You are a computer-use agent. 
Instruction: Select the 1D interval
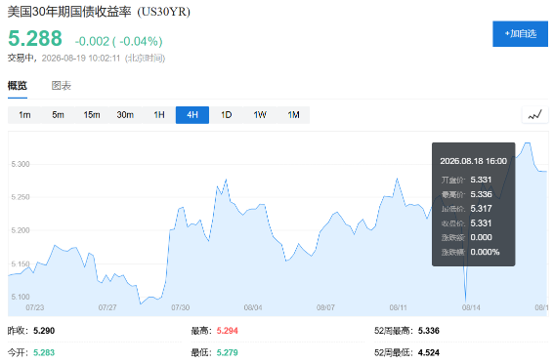226,115
